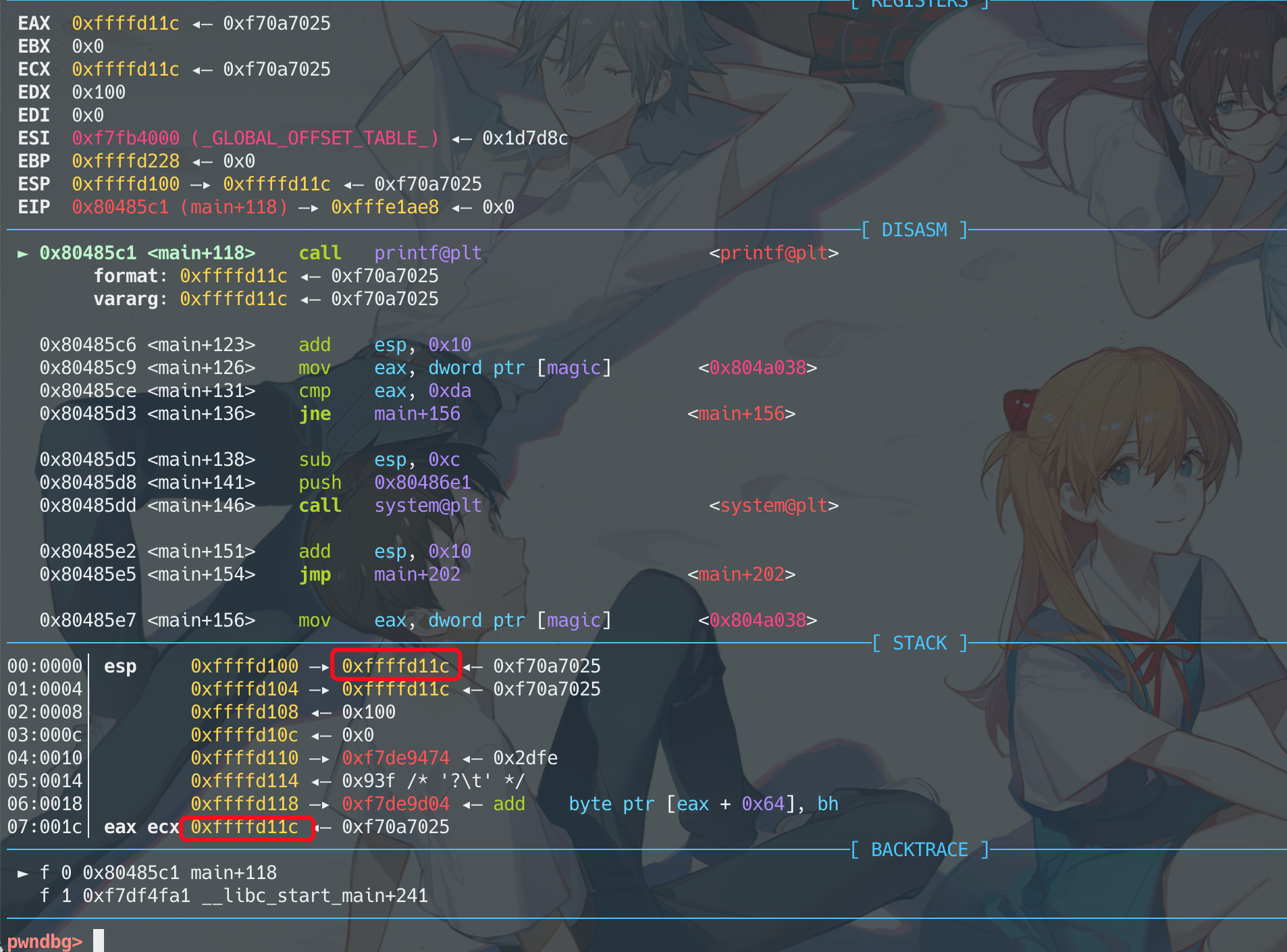Image resolution: width=1287 pixels, height=952 pixels.
Task: Click the frame arrow in the backtrace
Action: click(23, 873)
